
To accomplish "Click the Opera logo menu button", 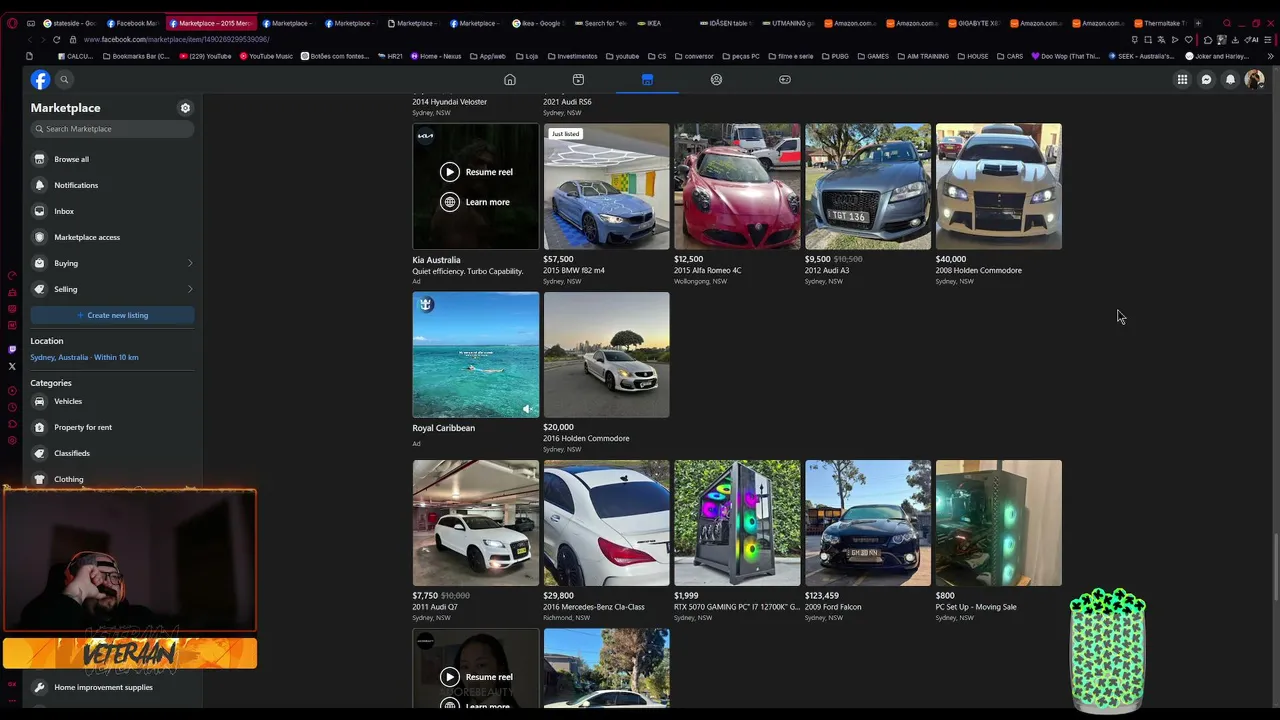I will [12, 23].
